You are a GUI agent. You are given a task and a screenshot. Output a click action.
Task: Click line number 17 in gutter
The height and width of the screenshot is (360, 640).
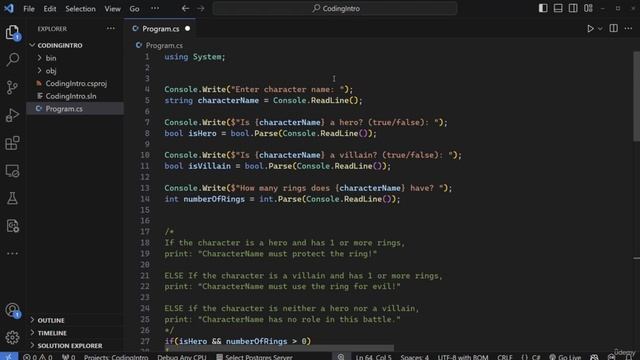(145, 231)
